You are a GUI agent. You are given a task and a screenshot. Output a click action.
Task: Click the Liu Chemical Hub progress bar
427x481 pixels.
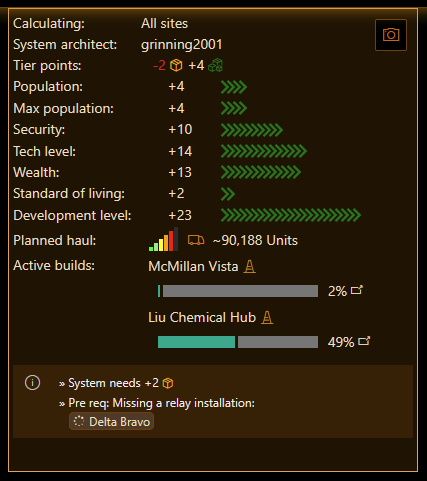(x=238, y=342)
